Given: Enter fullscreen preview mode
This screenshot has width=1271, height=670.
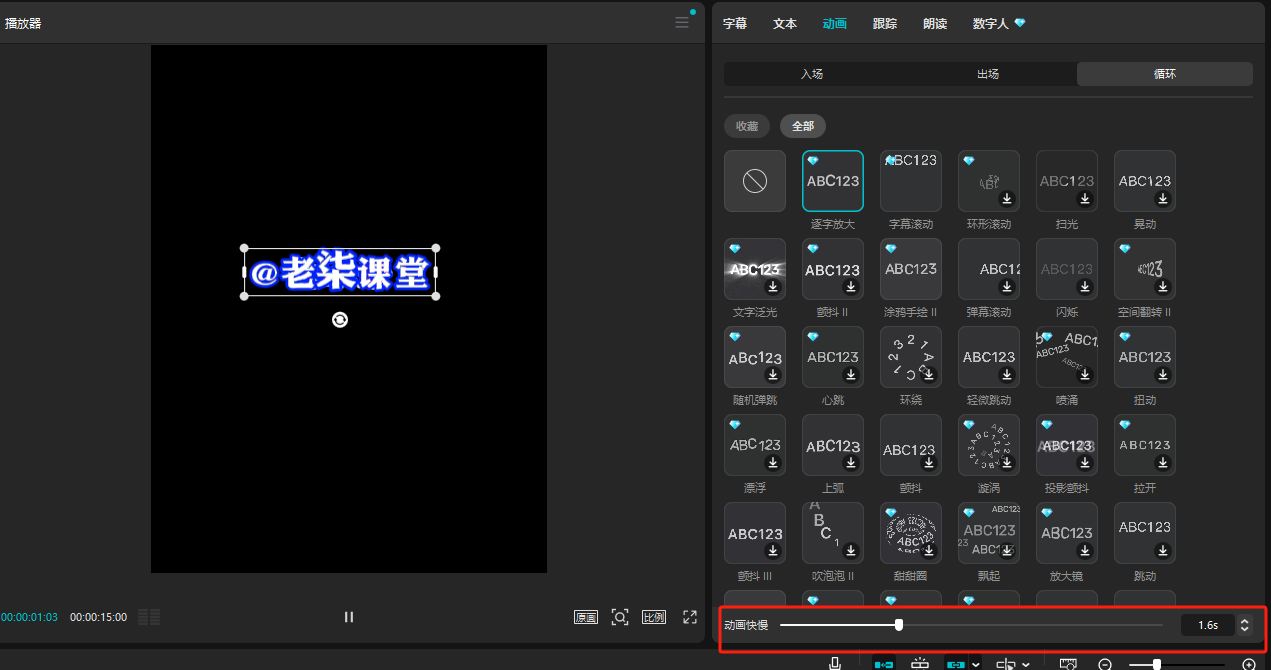Looking at the screenshot, I should 690,617.
